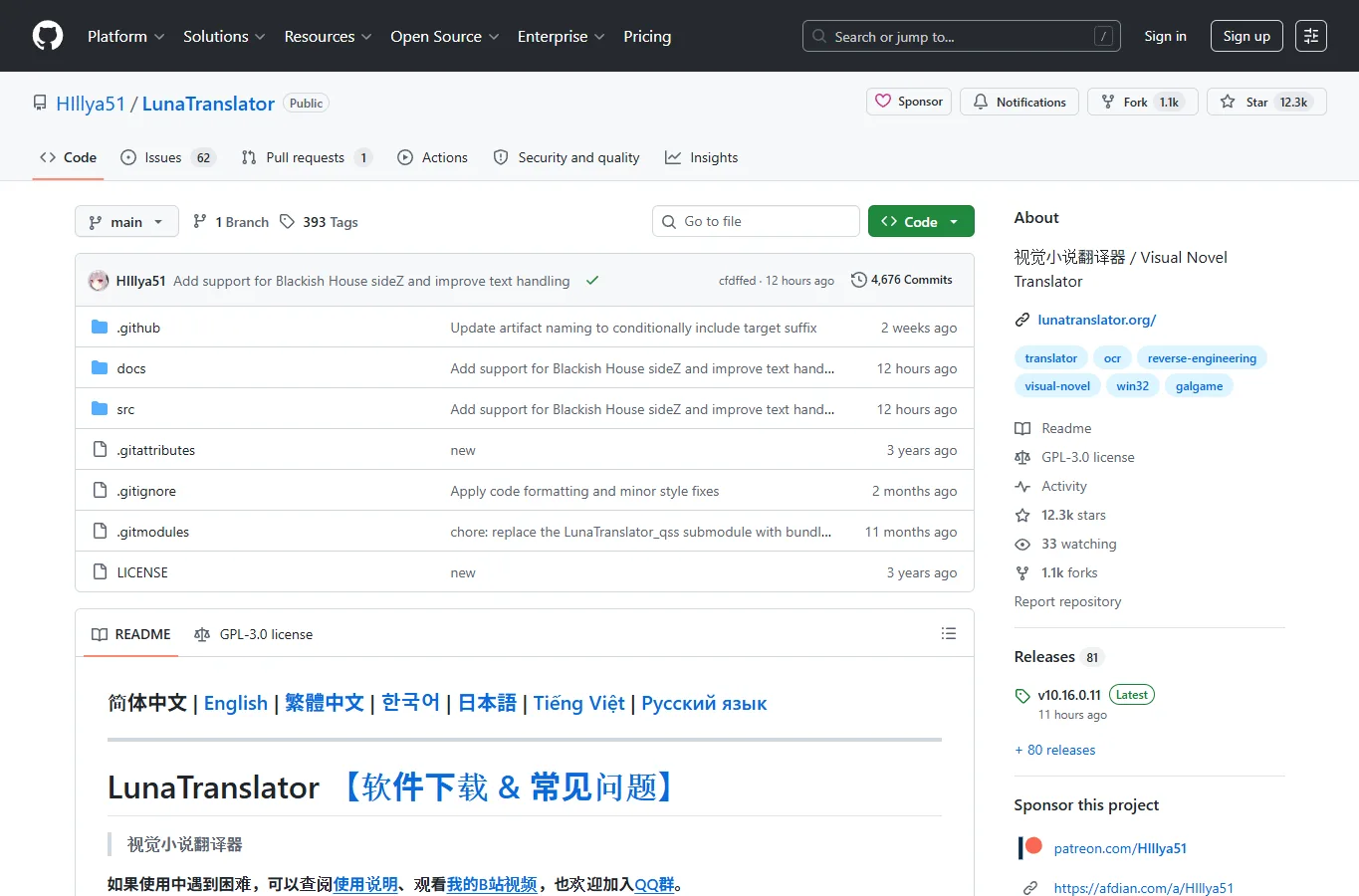View the Insights tab
This screenshot has width=1359, height=896.
click(x=702, y=157)
